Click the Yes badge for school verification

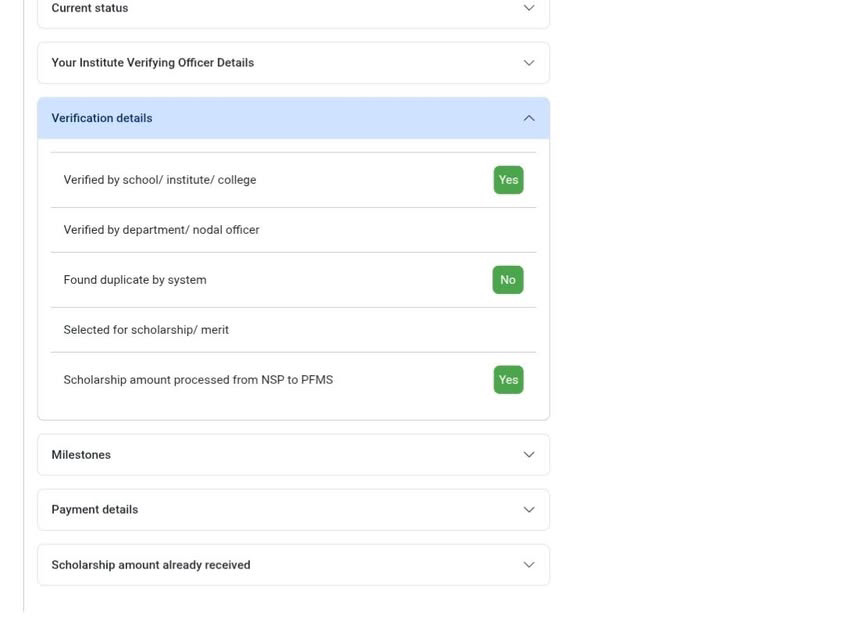click(508, 180)
